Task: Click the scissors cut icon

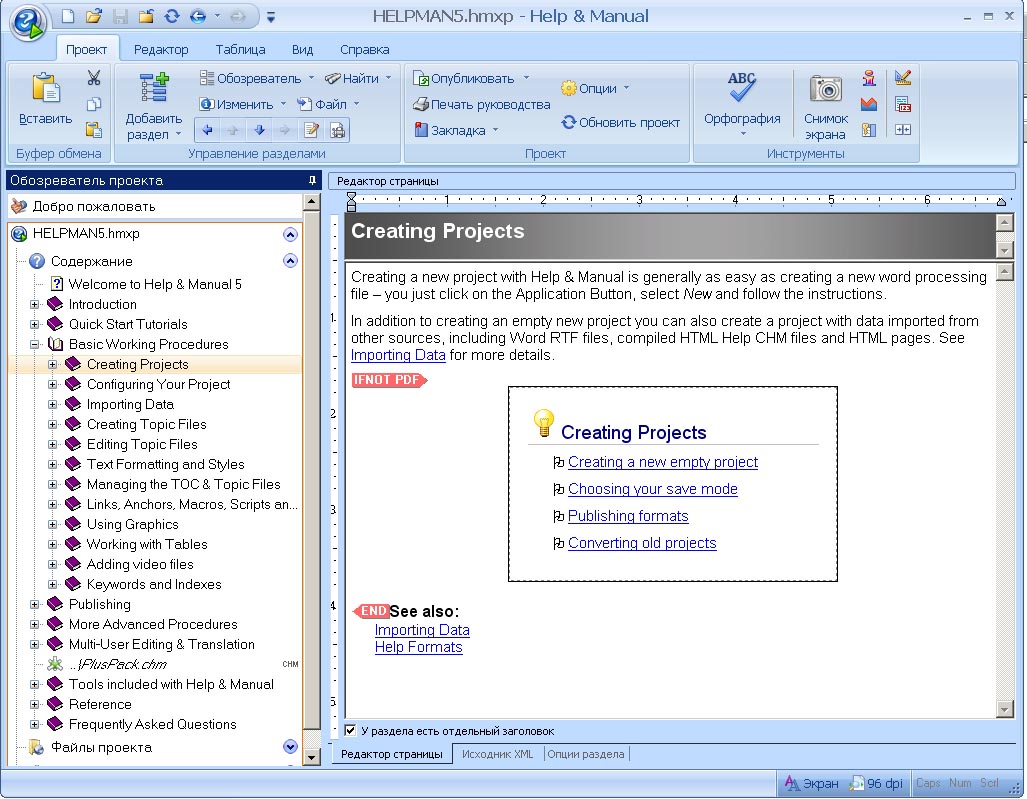Action: click(x=94, y=78)
